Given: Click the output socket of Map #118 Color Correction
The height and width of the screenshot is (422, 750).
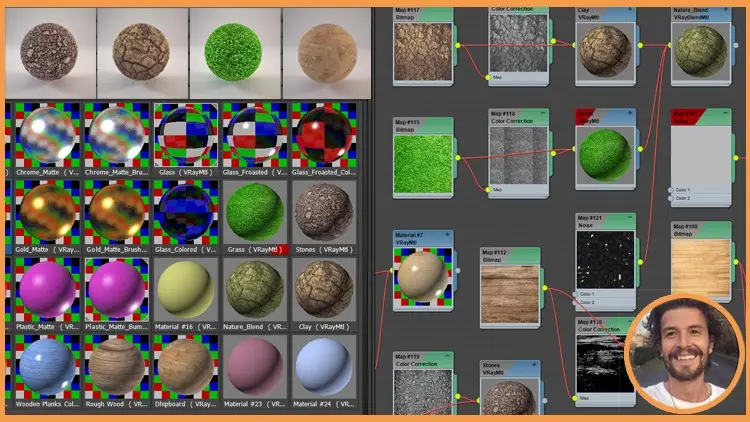Looking at the screenshot, I should click(553, 153).
